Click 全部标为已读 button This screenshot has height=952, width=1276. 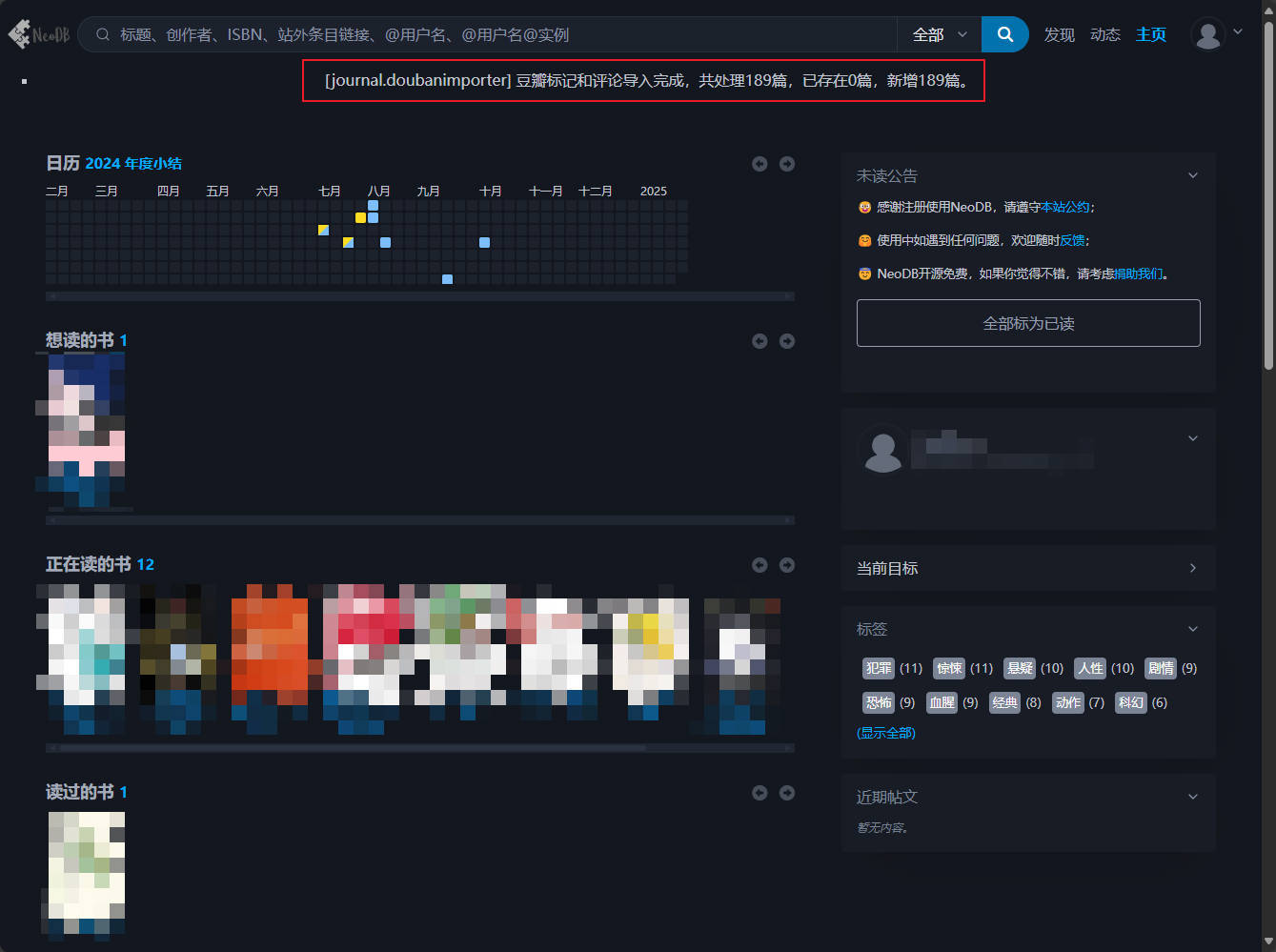coord(1027,323)
